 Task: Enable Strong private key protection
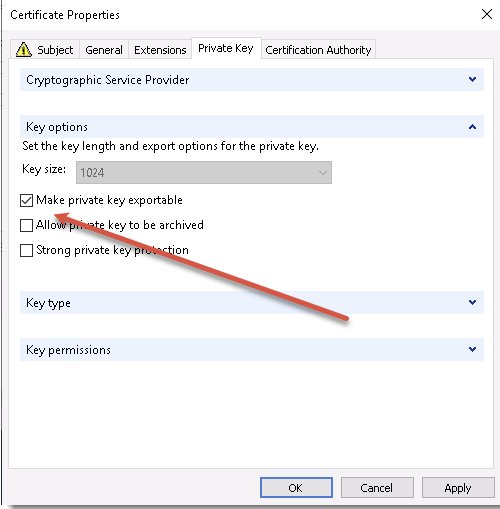coord(26,250)
